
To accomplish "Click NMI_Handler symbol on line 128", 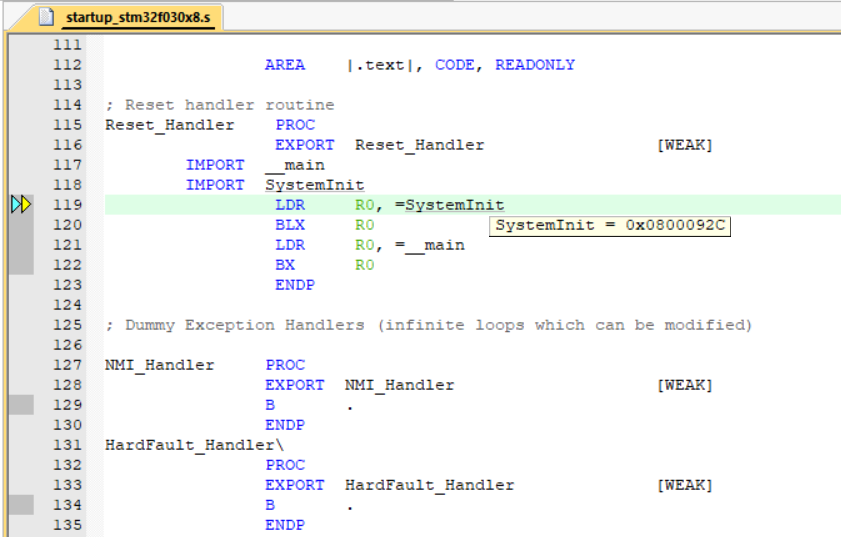I will click(400, 385).
